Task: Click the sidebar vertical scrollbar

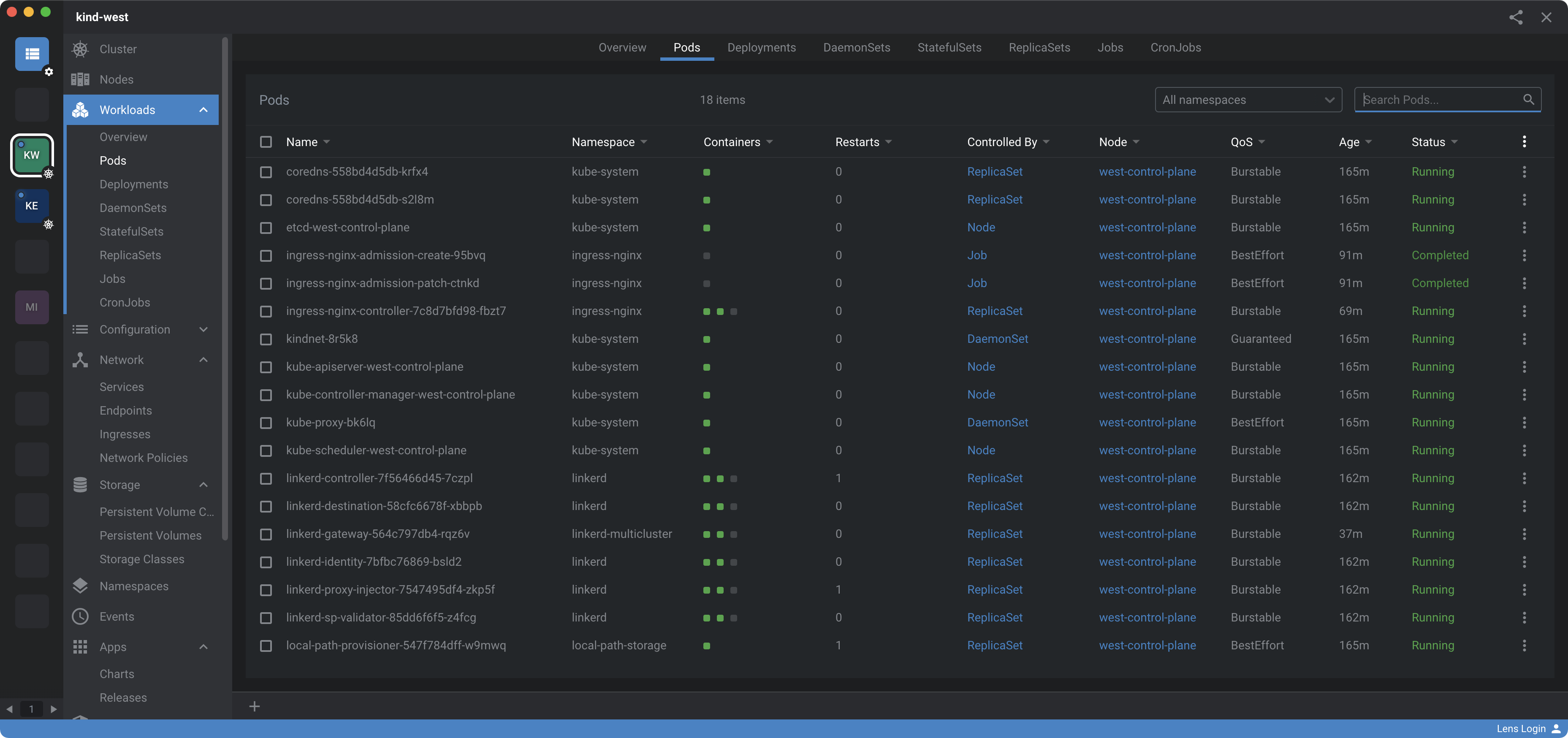Action: pyautogui.click(x=225, y=289)
